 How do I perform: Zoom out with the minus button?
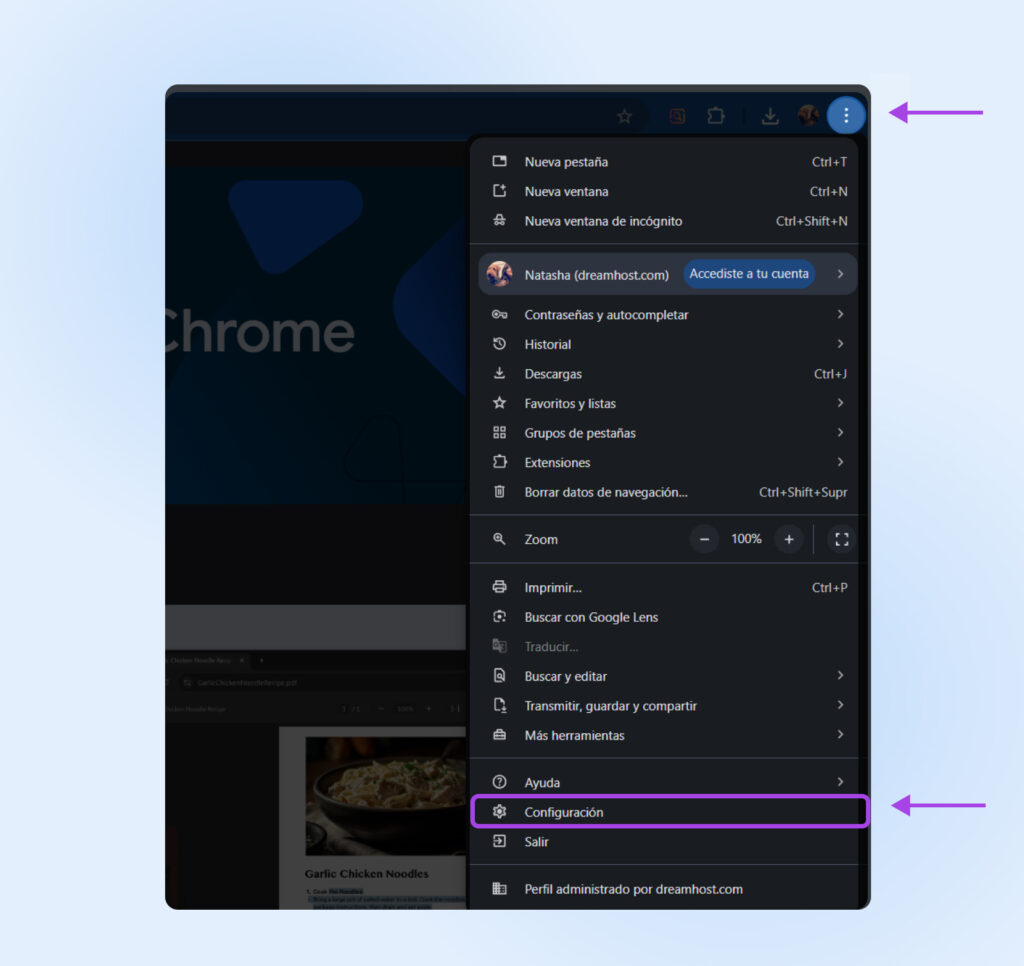click(x=704, y=540)
